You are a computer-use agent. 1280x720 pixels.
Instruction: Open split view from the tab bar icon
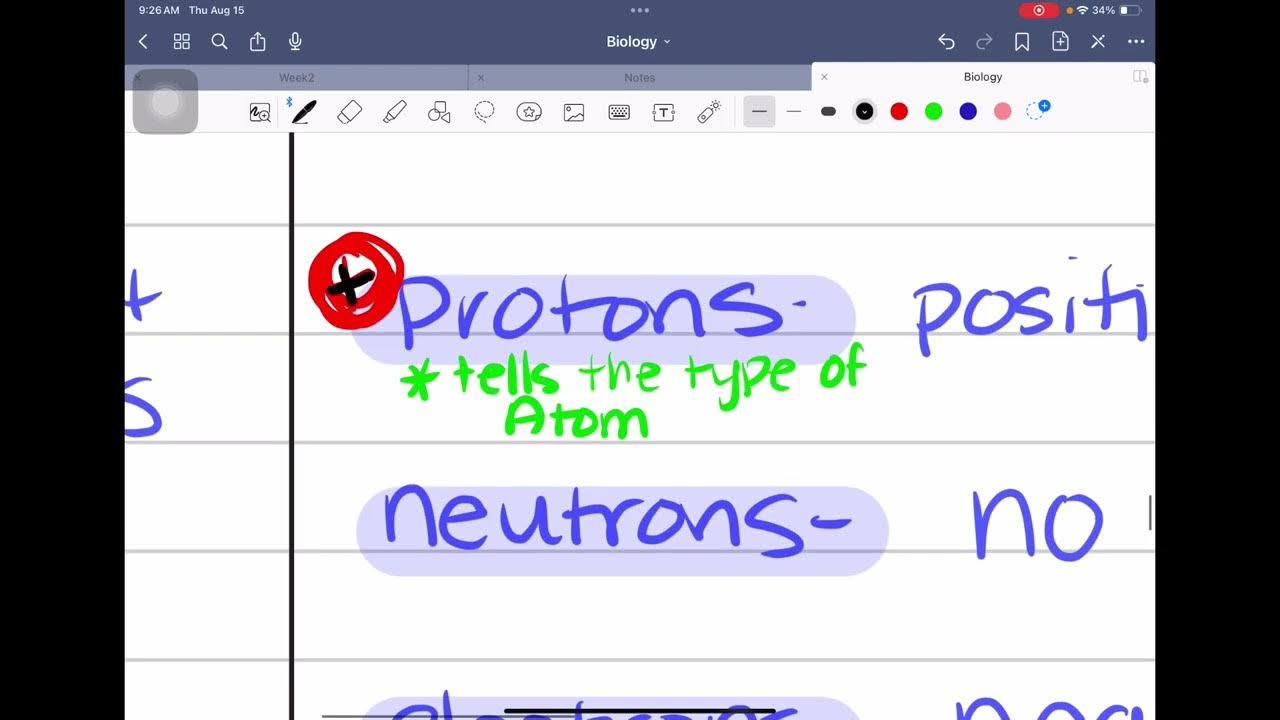1140,77
